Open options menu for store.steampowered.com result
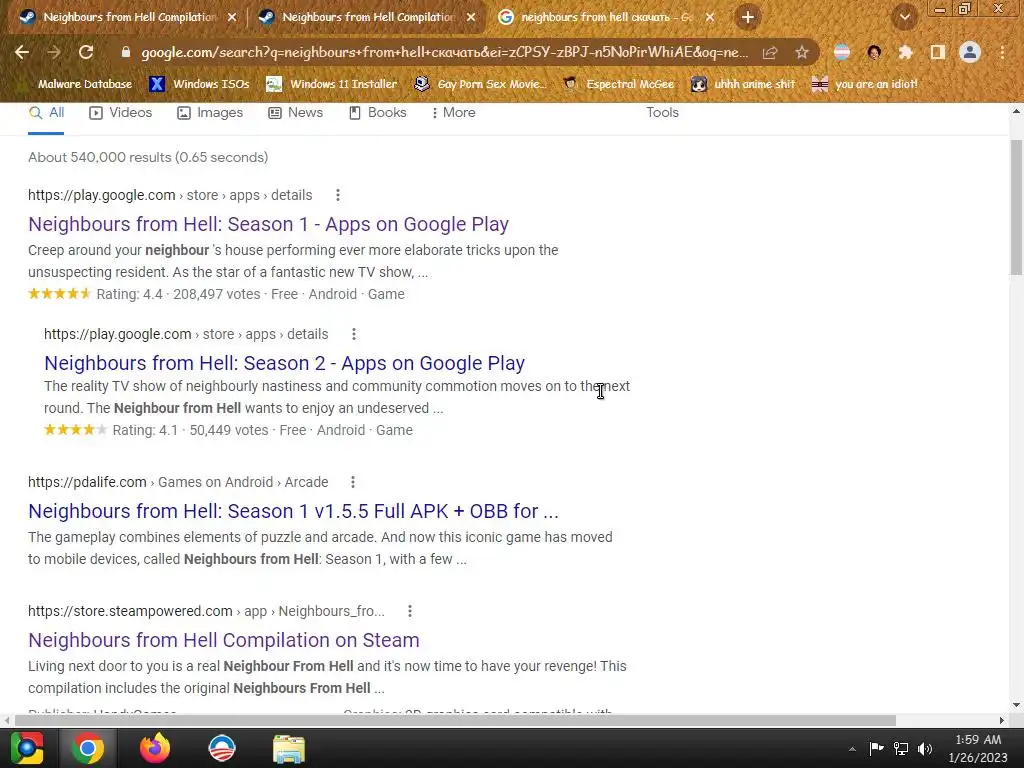Screen dimensions: 1024x768 (x=409, y=611)
